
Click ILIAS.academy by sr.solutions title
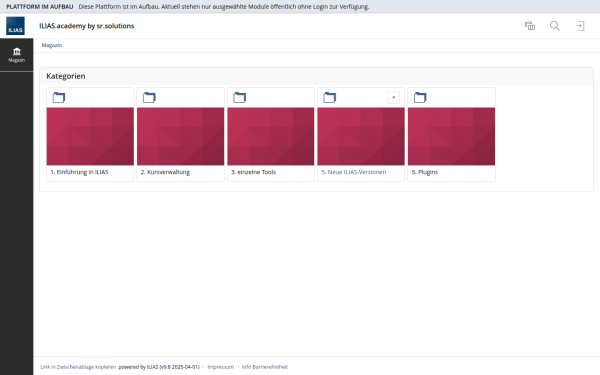[86, 26]
